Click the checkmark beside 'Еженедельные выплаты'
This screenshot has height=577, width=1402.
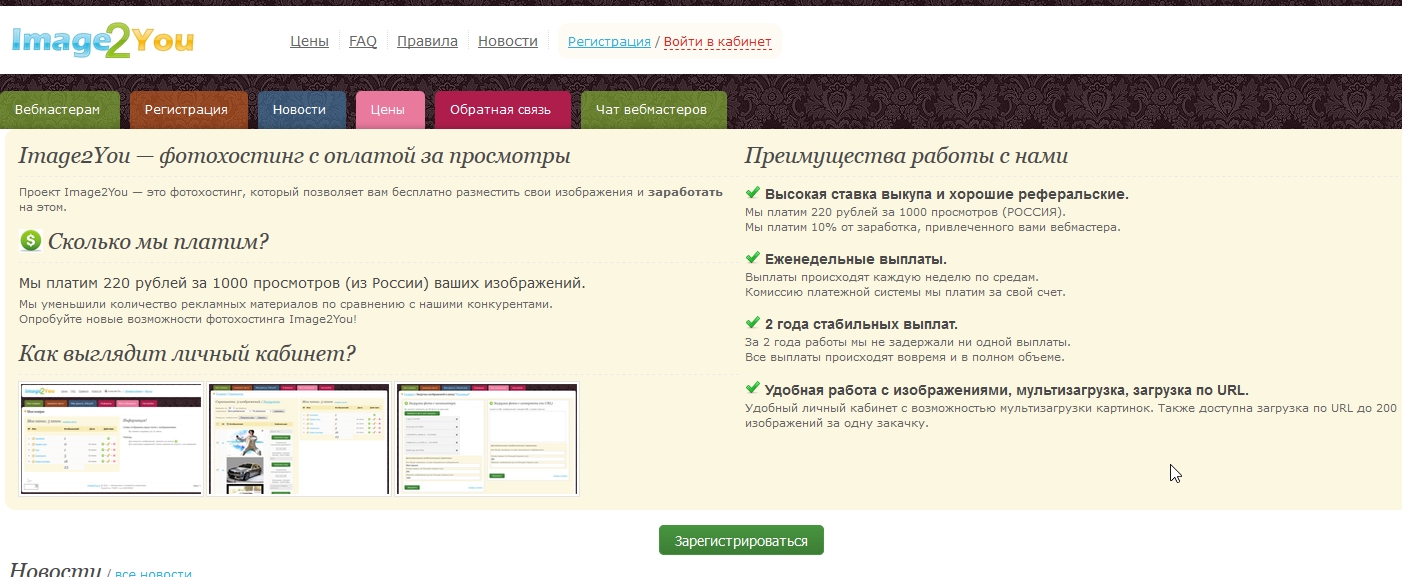pos(753,258)
